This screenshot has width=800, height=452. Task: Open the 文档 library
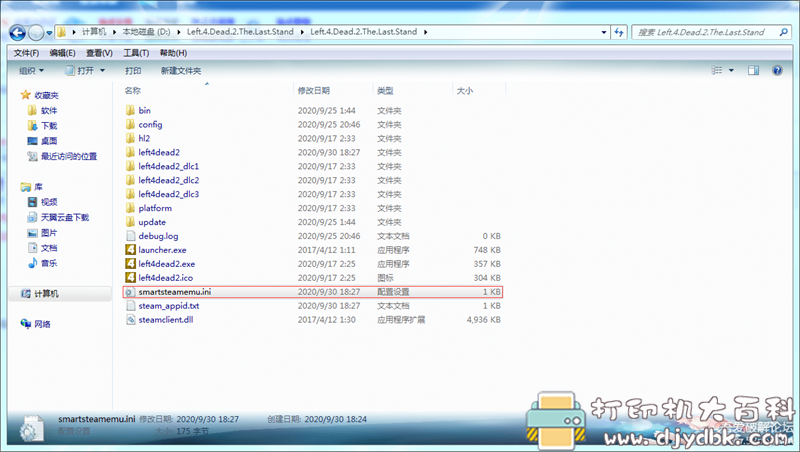(x=49, y=248)
